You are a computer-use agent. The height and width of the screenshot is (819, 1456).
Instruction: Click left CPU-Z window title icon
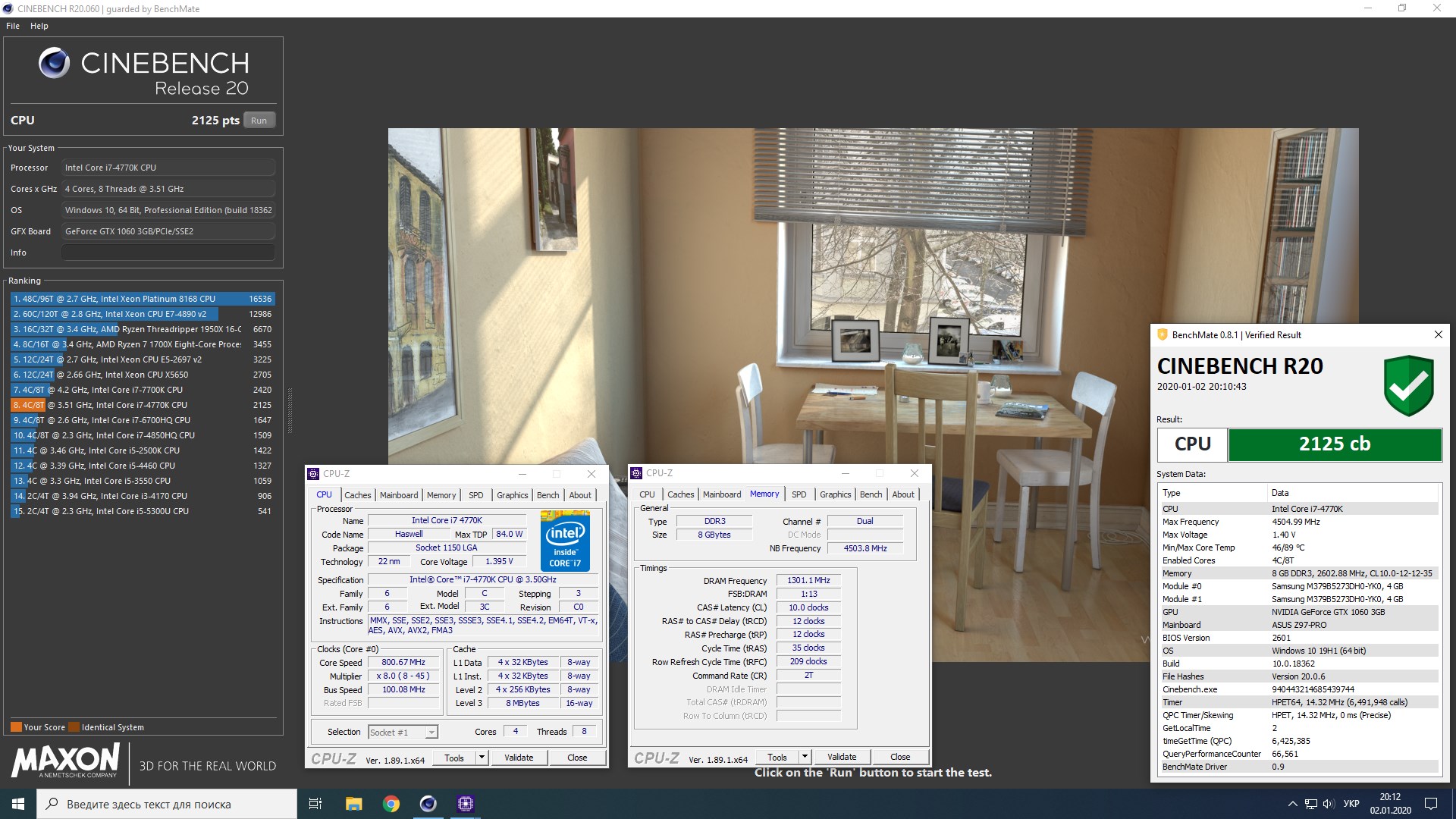[313, 474]
